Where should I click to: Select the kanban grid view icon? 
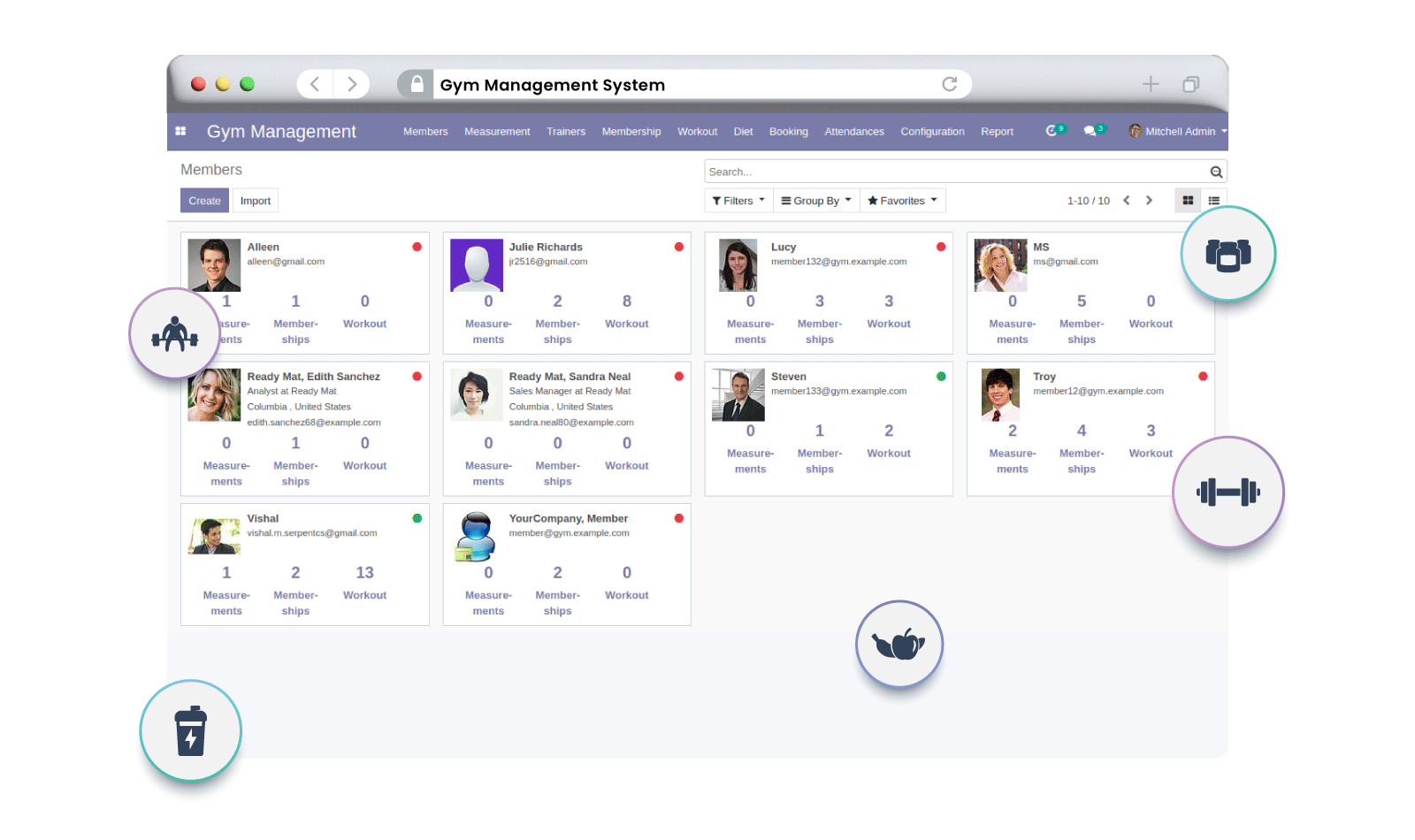1188,200
